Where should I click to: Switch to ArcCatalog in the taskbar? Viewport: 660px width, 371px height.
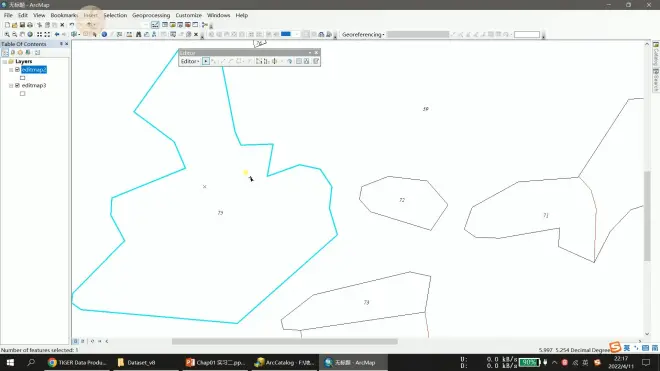tap(285, 363)
